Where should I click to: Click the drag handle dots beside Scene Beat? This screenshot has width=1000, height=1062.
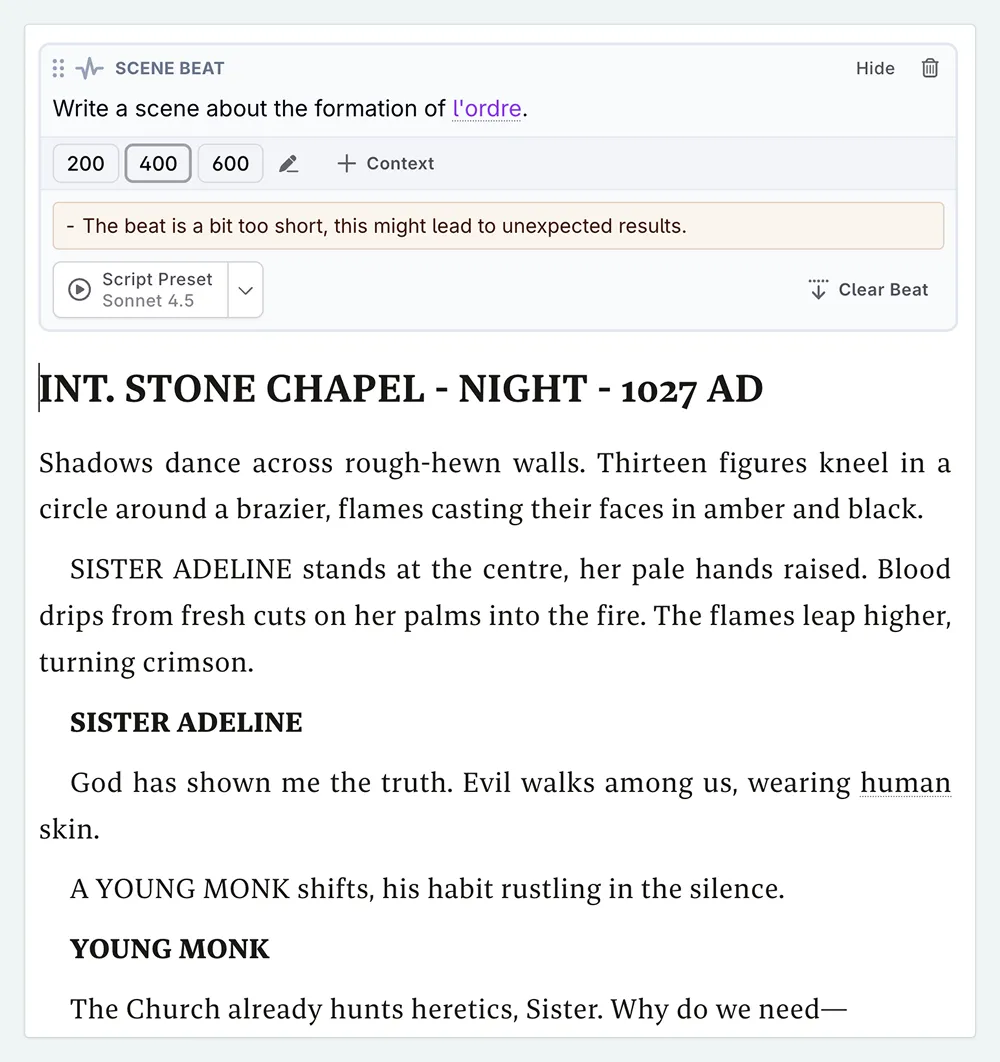coord(59,68)
